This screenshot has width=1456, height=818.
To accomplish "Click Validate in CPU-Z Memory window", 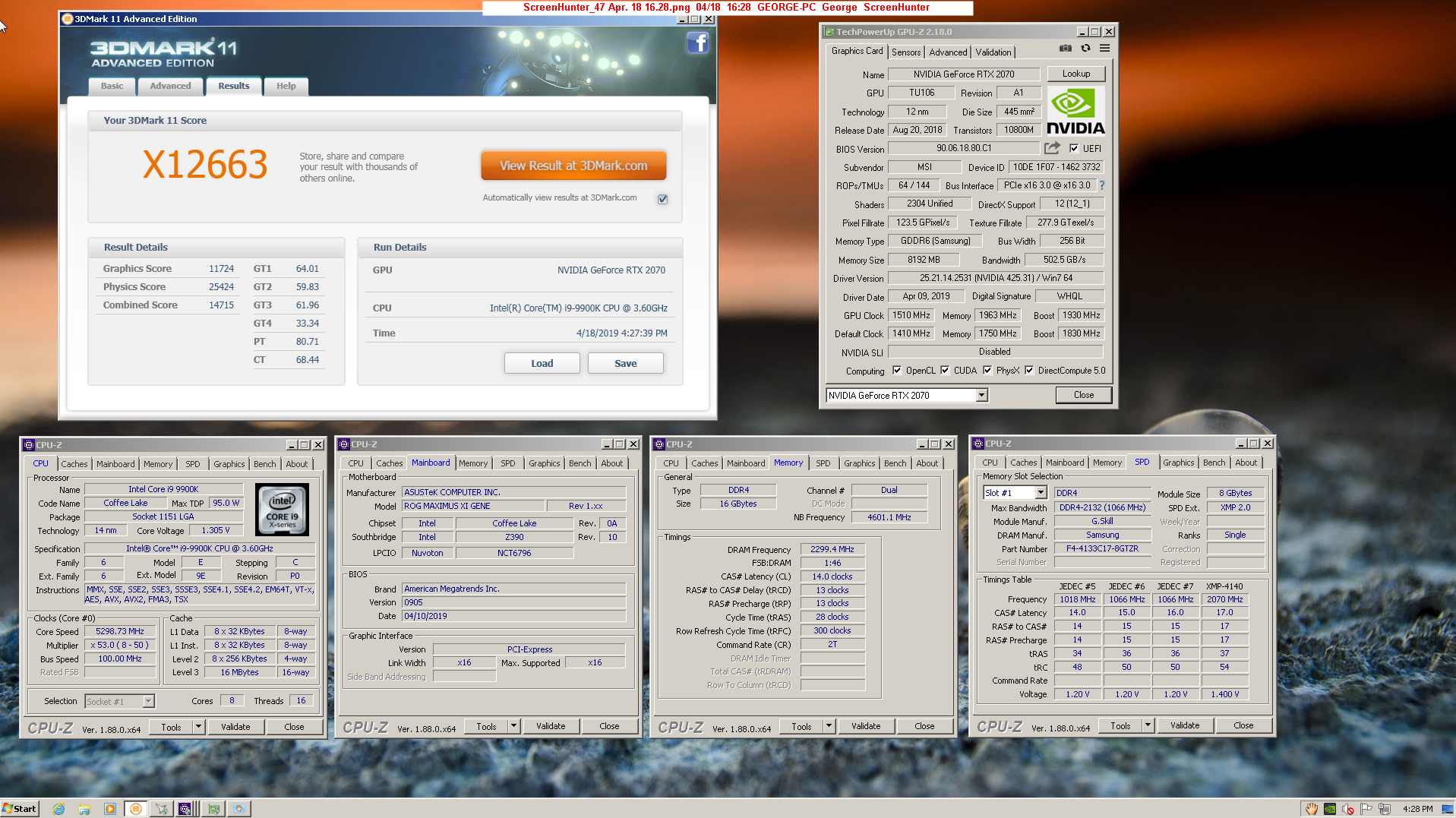I will point(865,726).
